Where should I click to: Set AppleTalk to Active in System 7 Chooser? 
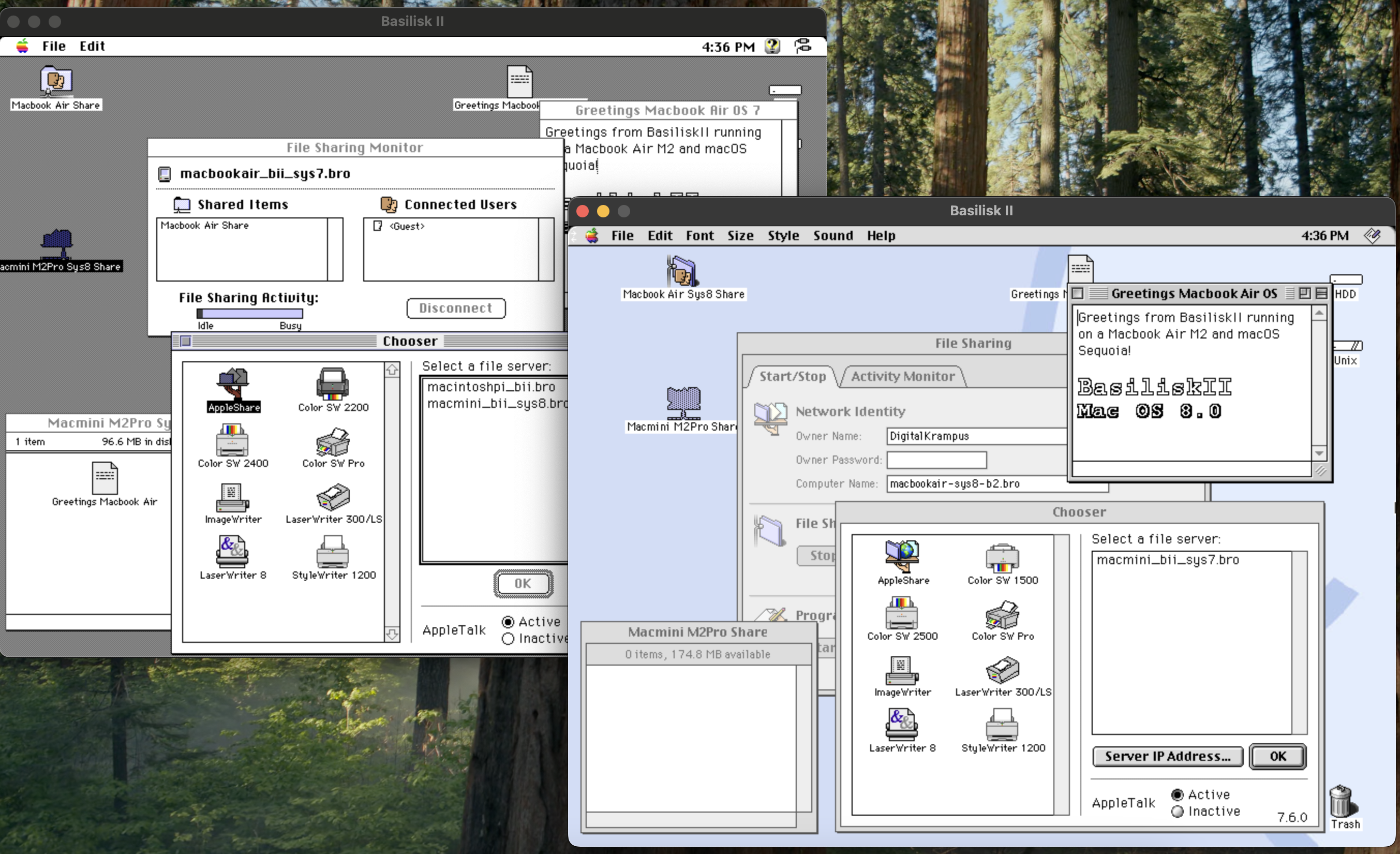pyautogui.click(x=508, y=622)
